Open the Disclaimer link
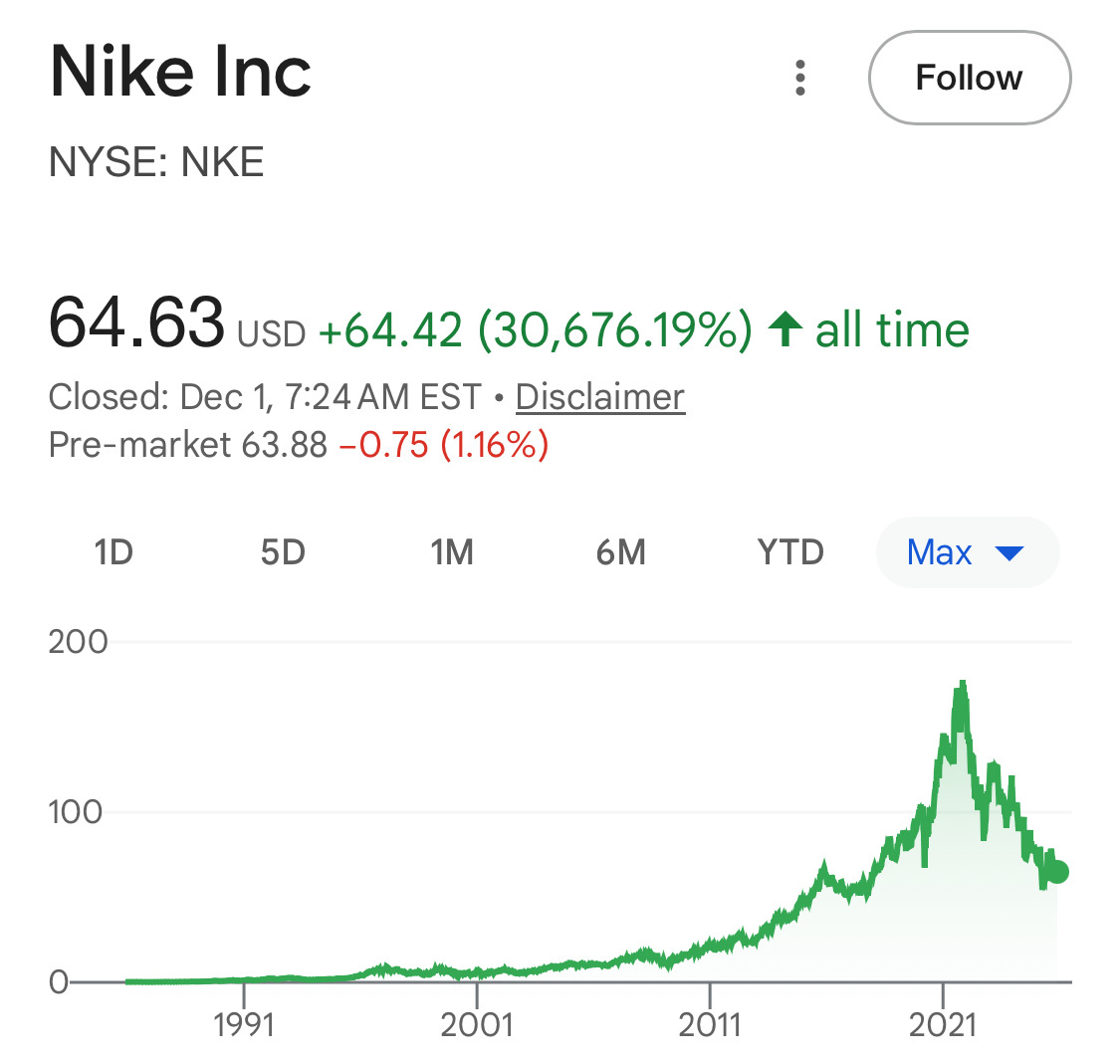This screenshot has height=1064, width=1120. coord(600,397)
